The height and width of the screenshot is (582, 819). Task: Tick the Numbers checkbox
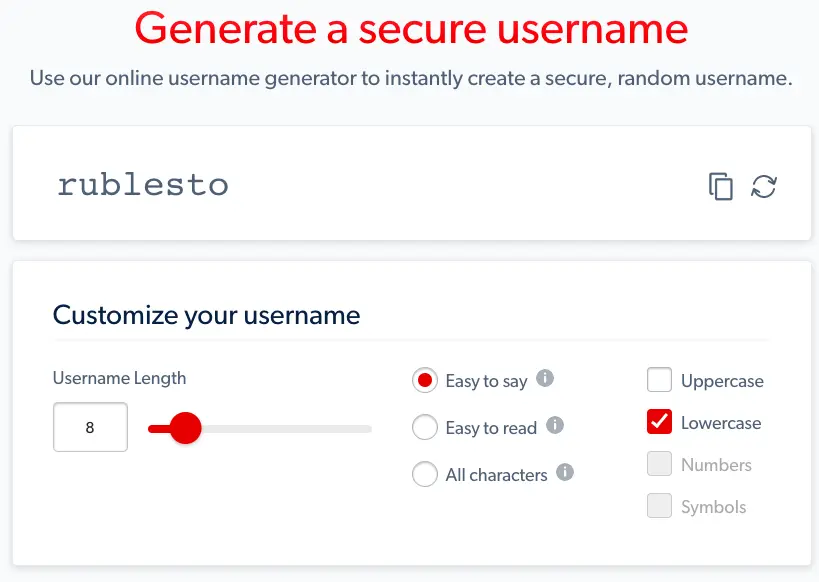(659, 464)
